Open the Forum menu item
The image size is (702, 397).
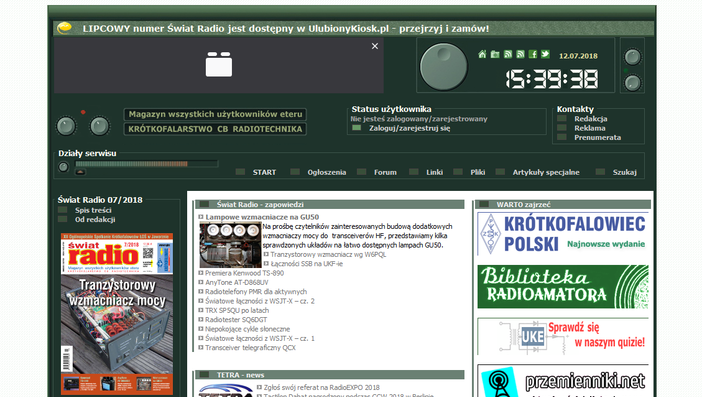click(x=385, y=172)
